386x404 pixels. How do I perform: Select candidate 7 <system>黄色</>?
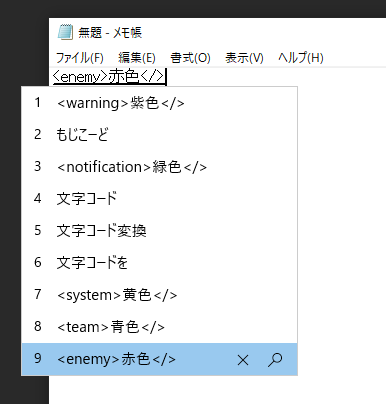coord(159,295)
